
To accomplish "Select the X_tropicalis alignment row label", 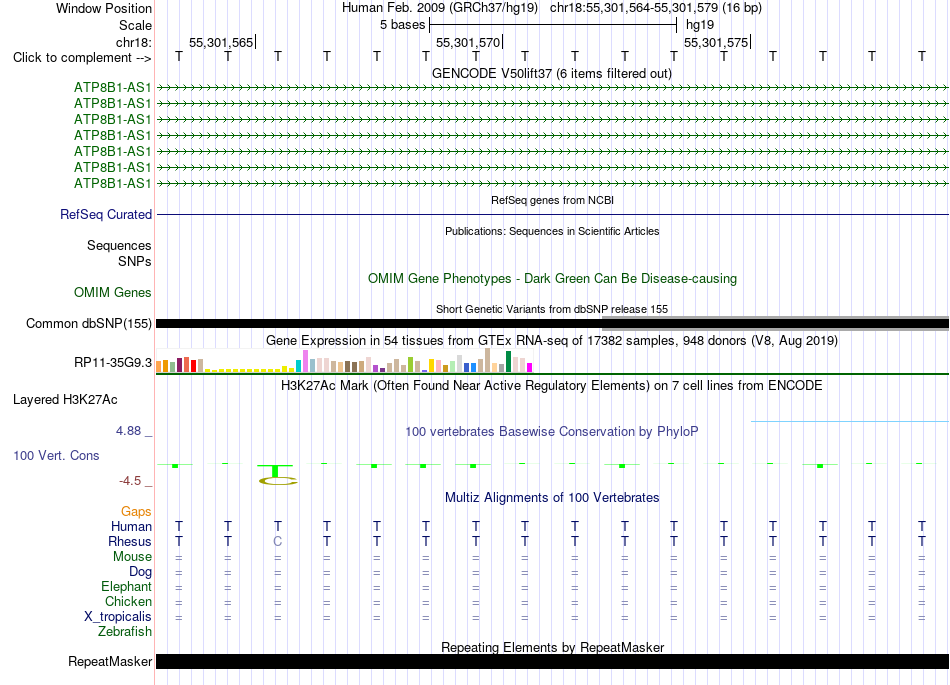I will click(x=118, y=617).
